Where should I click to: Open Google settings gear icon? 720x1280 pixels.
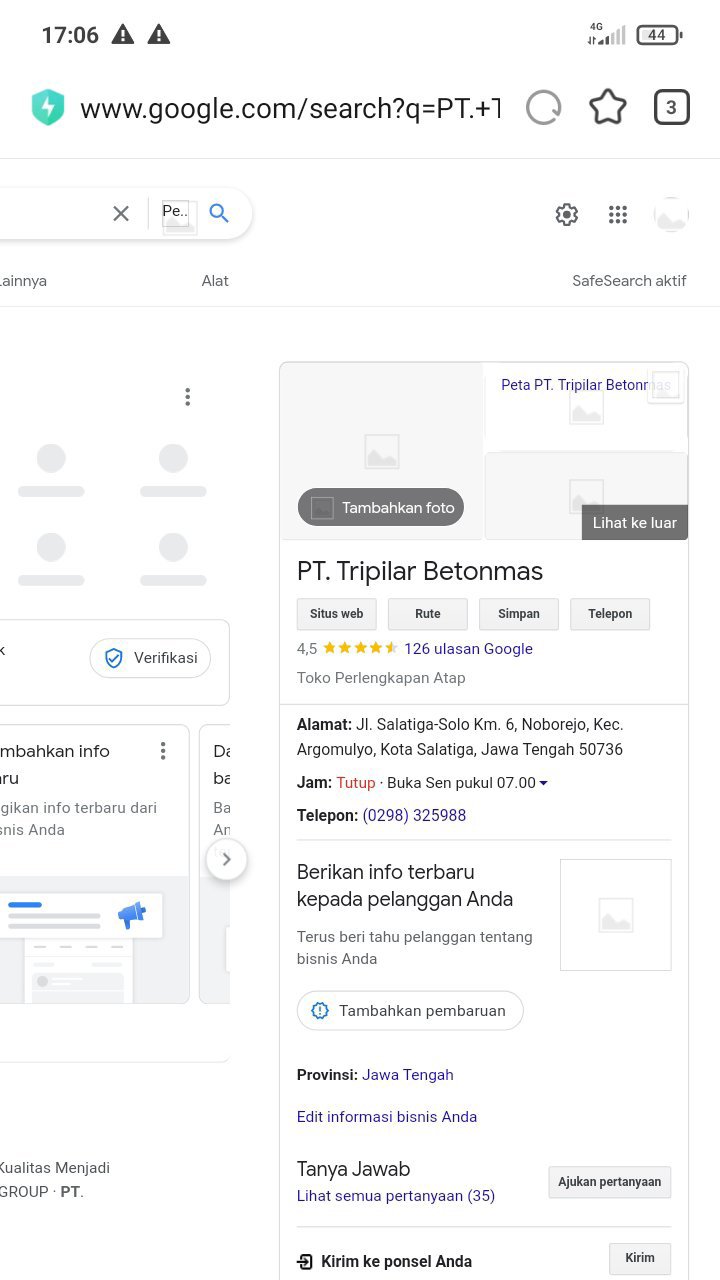pyautogui.click(x=567, y=214)
